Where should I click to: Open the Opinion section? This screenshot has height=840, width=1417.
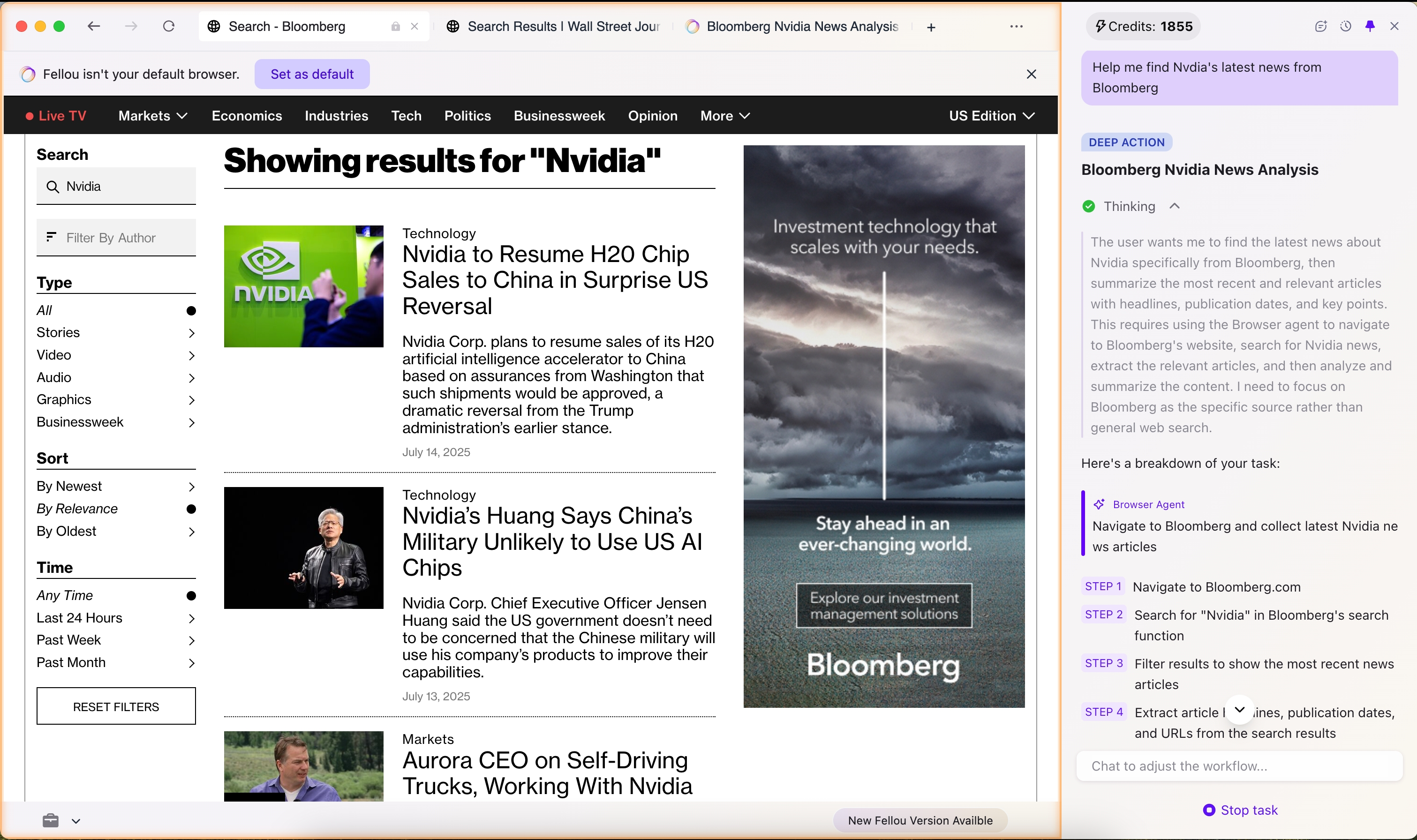tap(653, 115)
